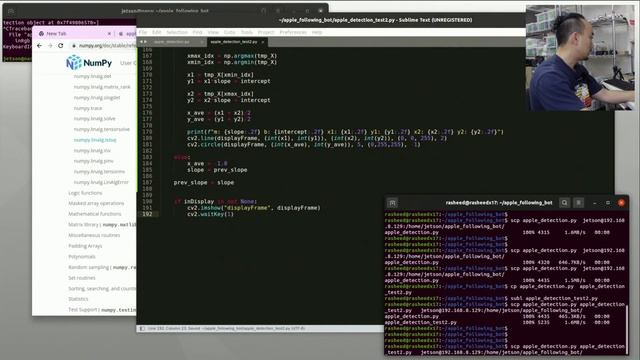Image resolution: width=640 pixels, height=360 pixels.
Task: Switch to the apple_detection.py tab
Action: pyautogui.click(x=172, y=42)
